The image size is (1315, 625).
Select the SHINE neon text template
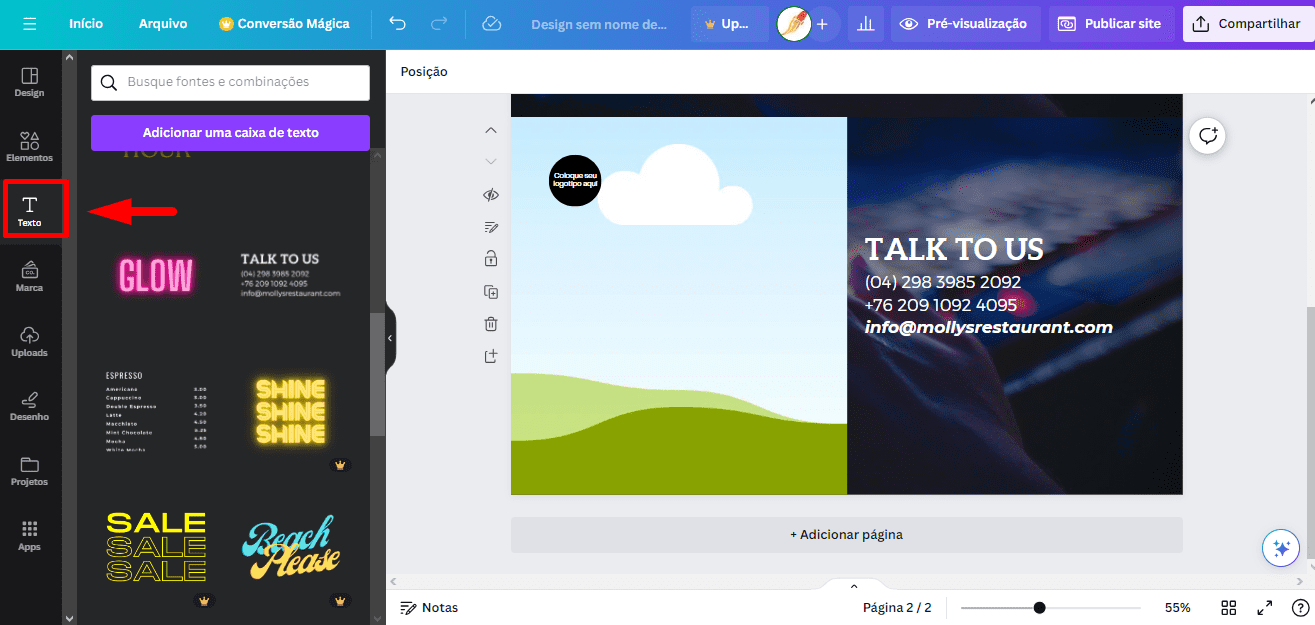coord(290,411)
